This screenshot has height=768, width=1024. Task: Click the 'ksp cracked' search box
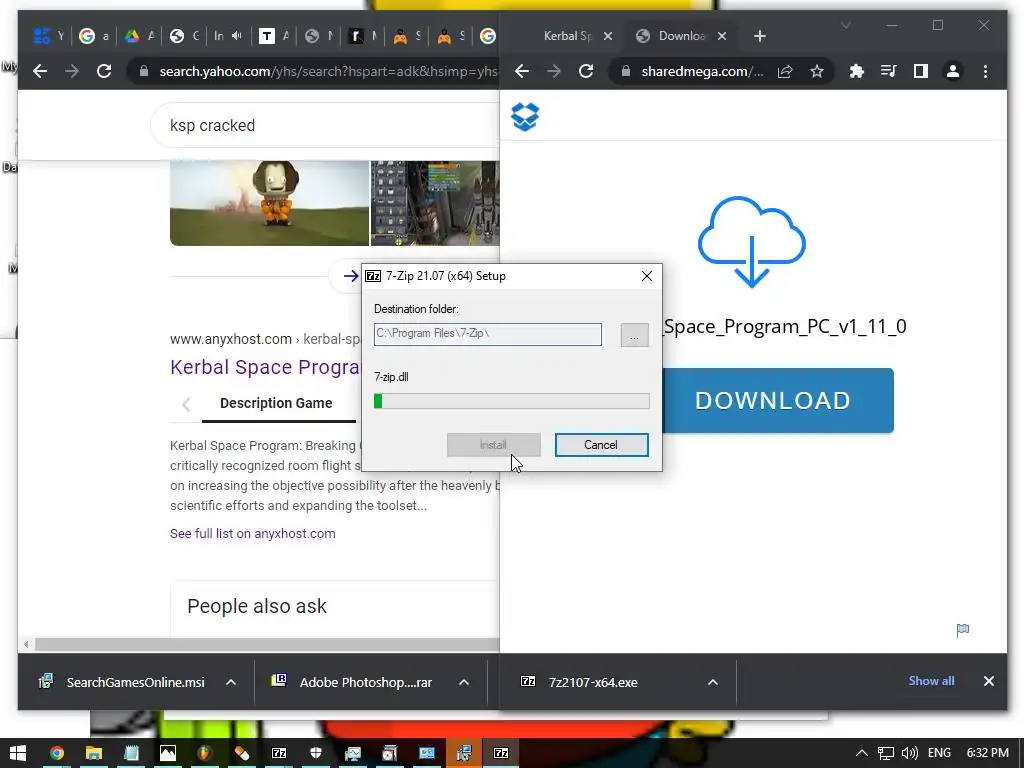325,125
